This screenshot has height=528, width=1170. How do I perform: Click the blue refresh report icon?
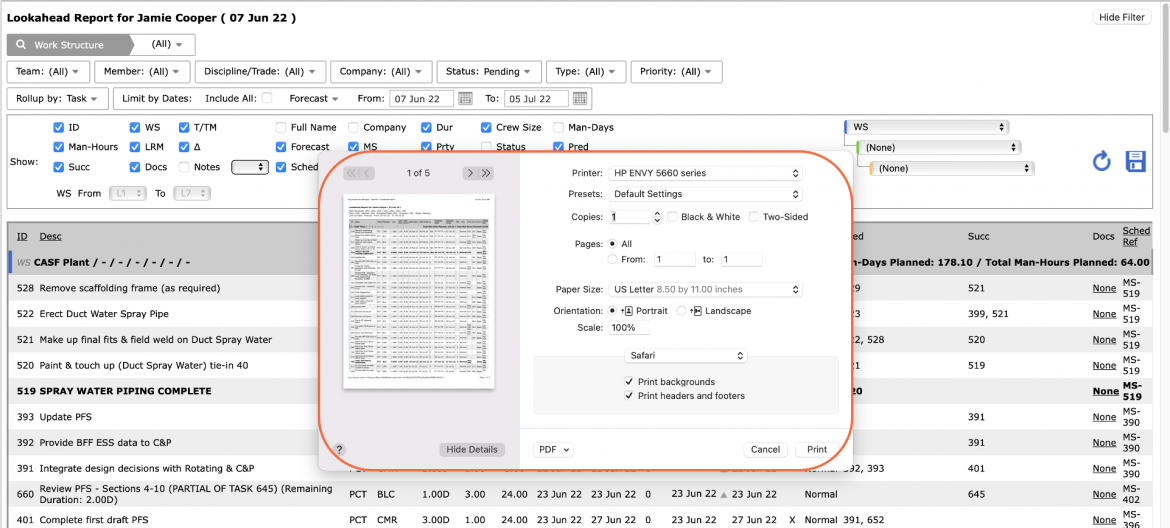click(x=1101, y=160)
